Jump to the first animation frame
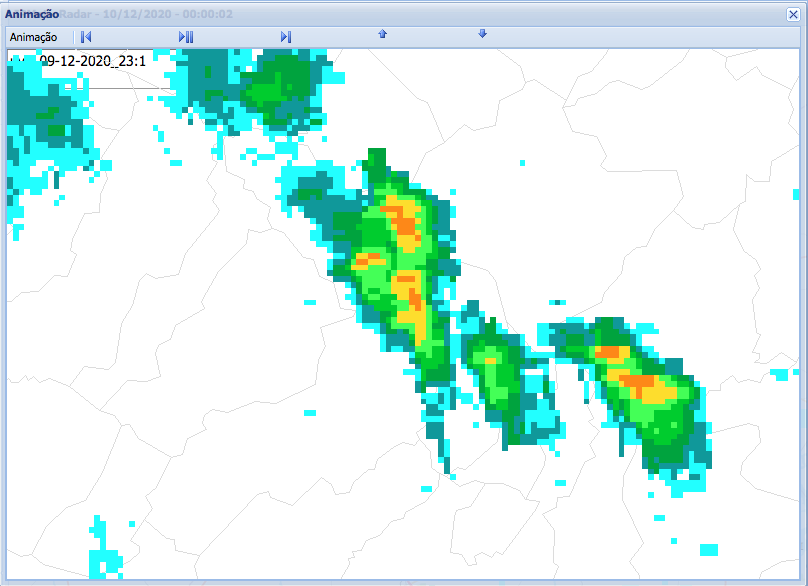This screenshot has width=808, height=586. (x=87, y=37)
